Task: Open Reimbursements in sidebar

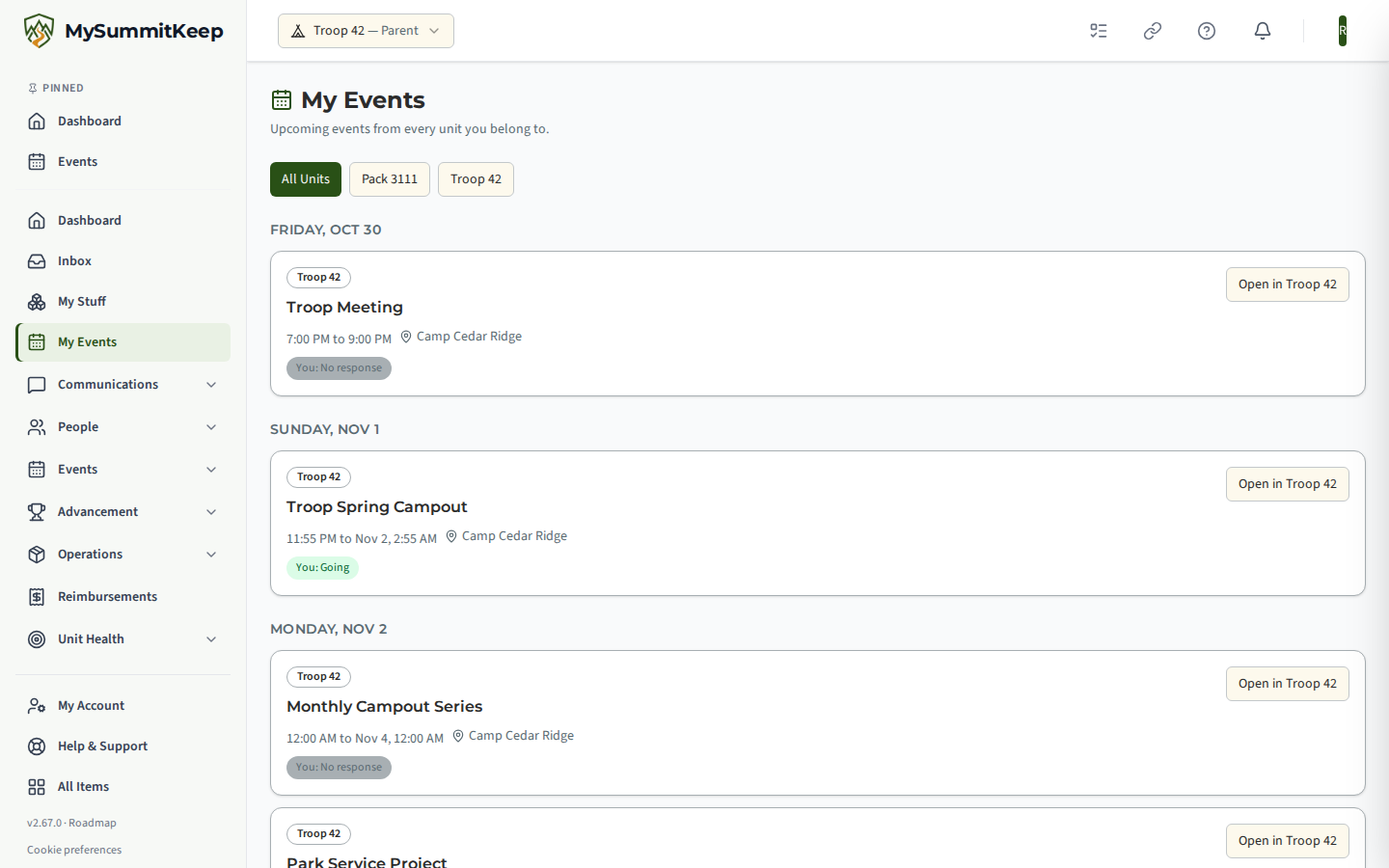Action: [x=123, y=597]
